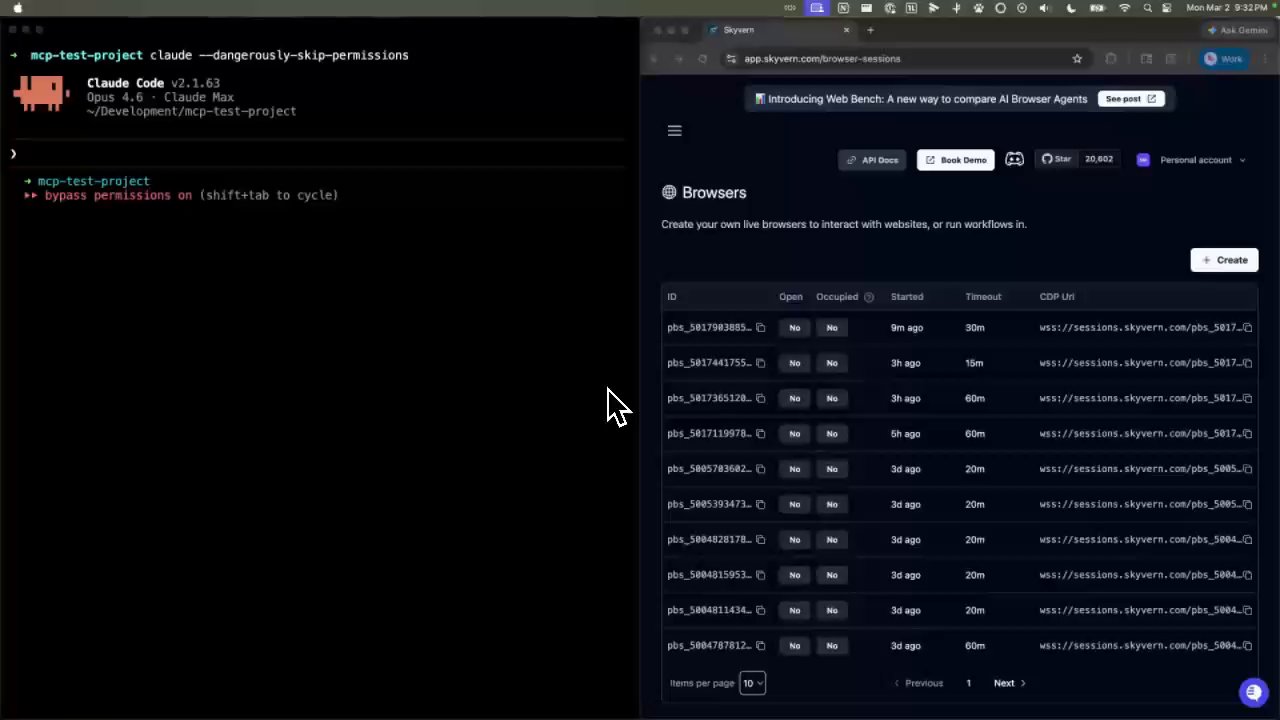Reload the Skyvern page

point(702,59)
